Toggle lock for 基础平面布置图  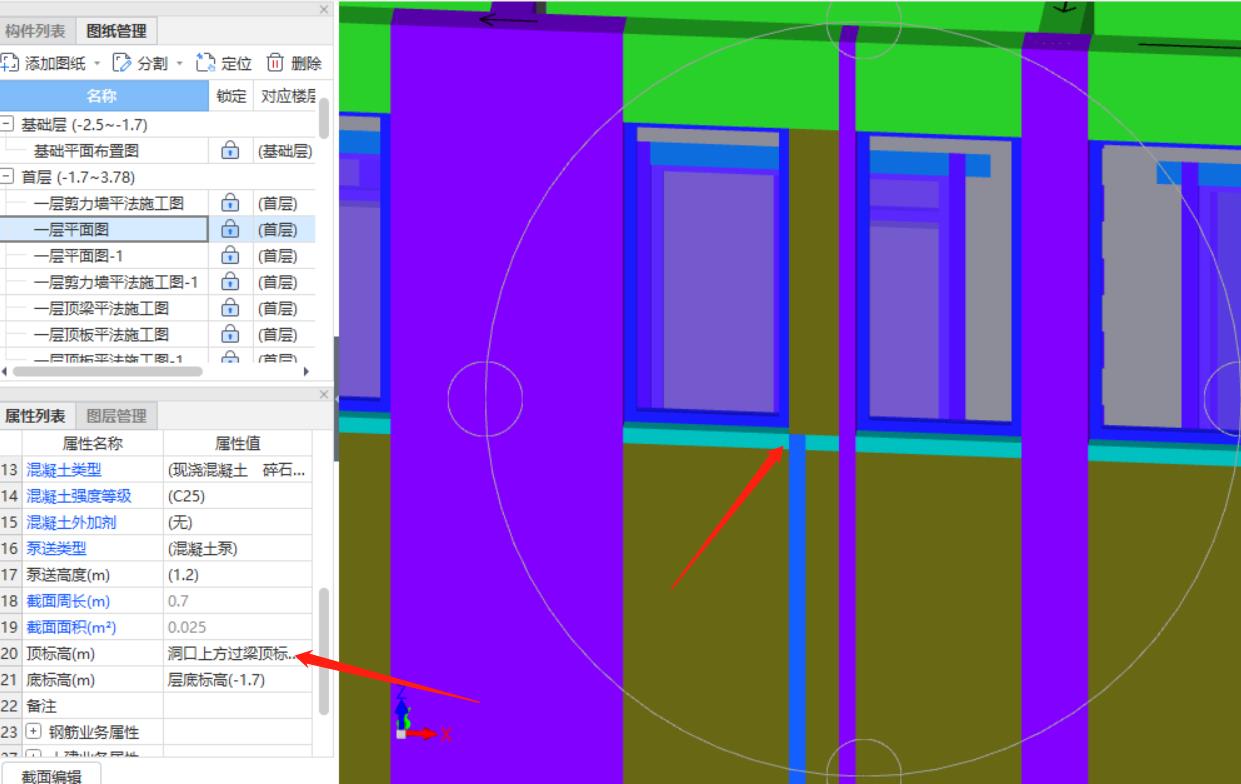[x=230, y=151]
